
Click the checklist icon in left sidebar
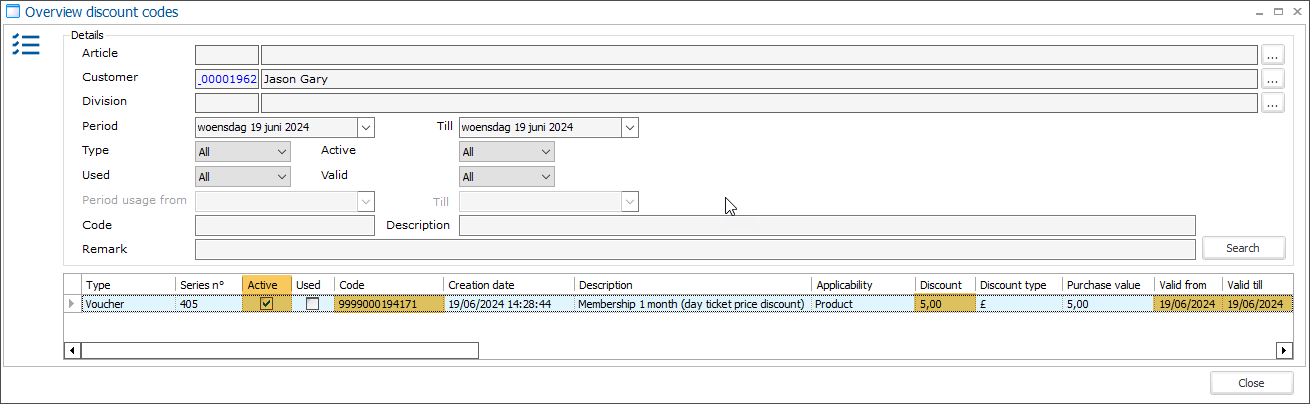pos(26,45)
